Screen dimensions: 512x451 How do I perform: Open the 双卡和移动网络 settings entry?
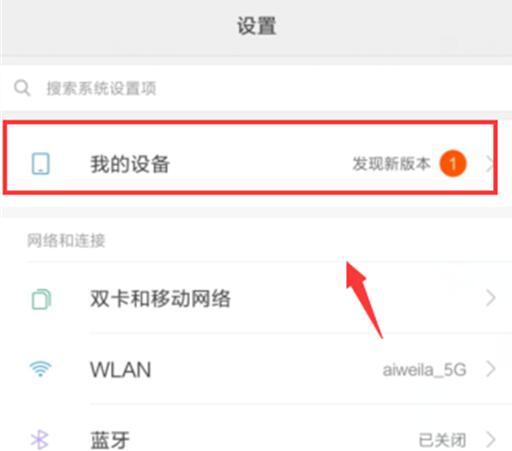(x=256, y=298)
